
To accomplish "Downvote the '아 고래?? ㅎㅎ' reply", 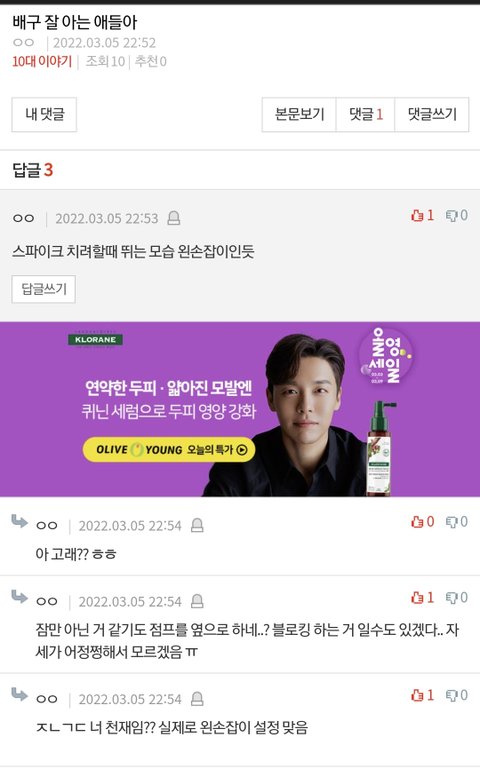I will click(x=456, y=522).
